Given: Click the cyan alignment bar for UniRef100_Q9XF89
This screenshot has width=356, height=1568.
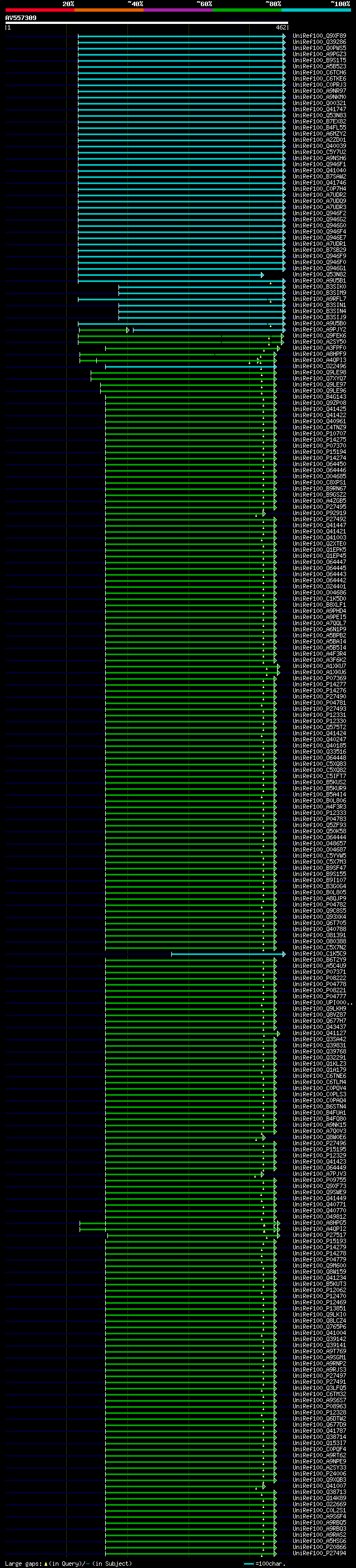Looking at the screenshot, I should pyautogui.click(x=181, y=36).
